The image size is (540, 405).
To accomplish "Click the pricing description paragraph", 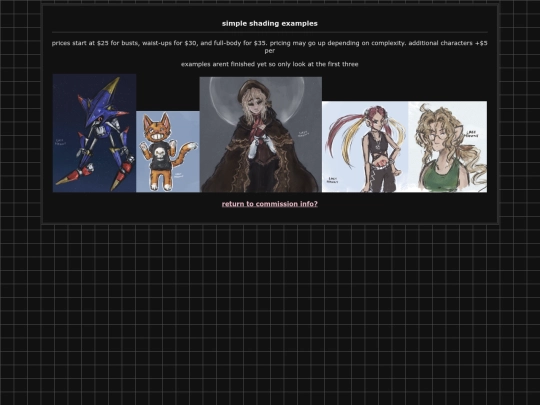I will click(270, 47).
